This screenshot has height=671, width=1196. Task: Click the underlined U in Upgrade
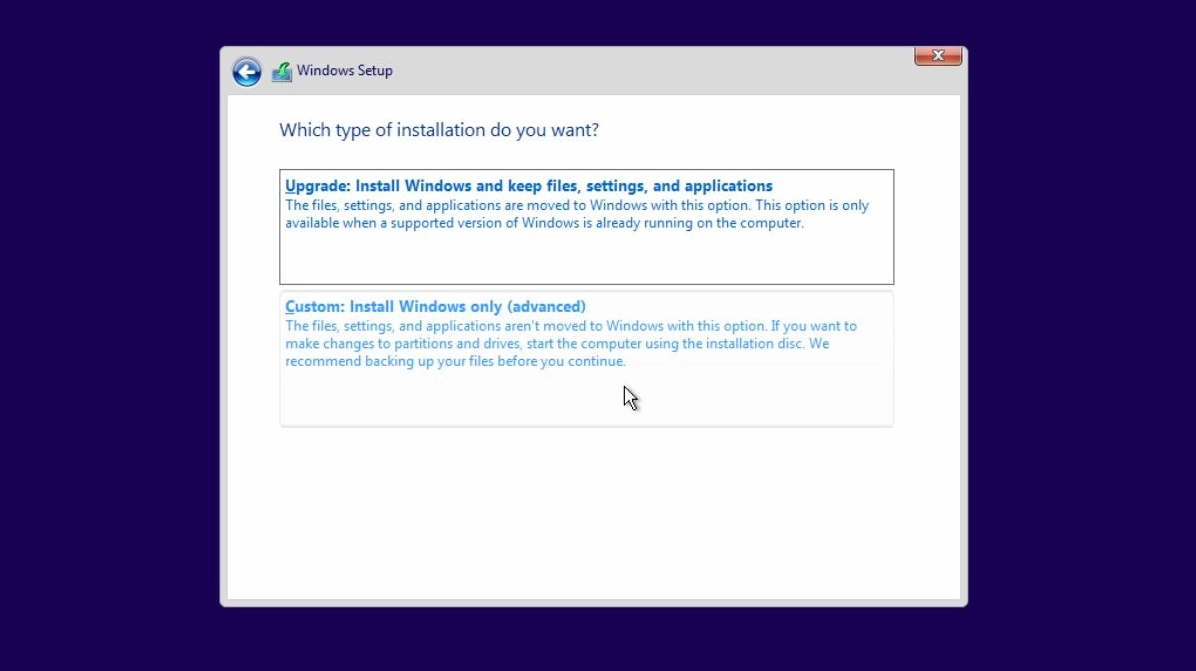[291, 186]
